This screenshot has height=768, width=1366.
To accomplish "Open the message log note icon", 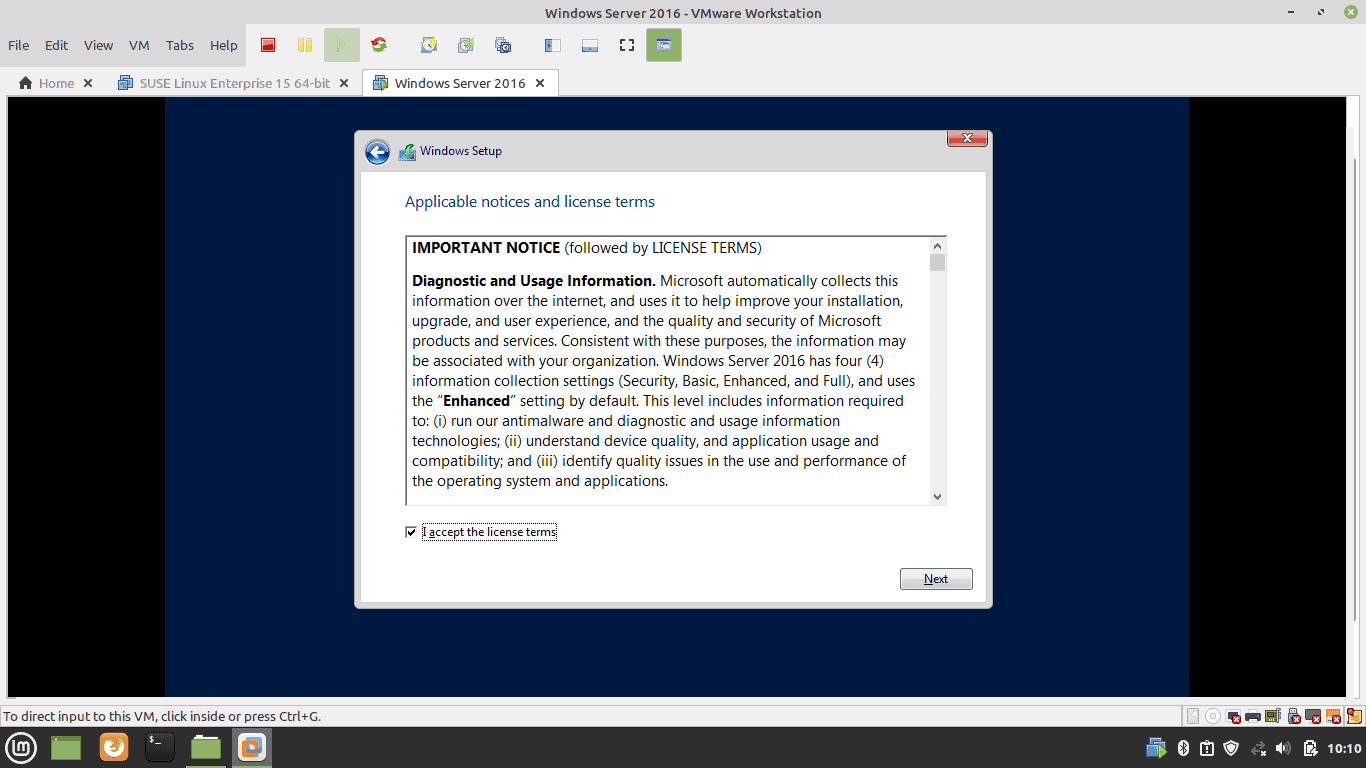I will 1354,716.
